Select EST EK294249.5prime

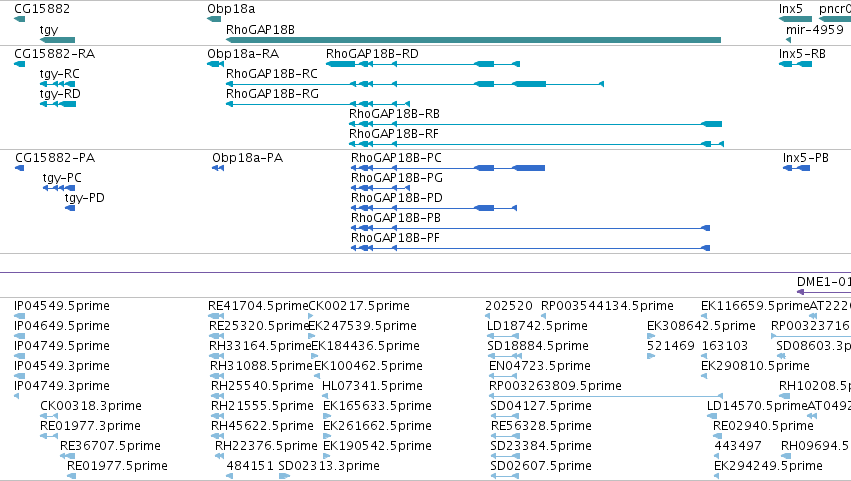768,467
